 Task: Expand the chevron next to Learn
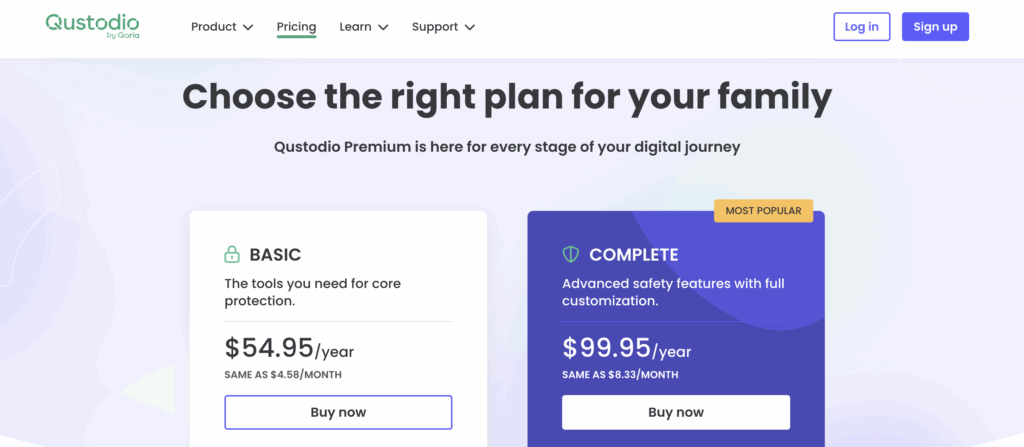coord(383,27)
